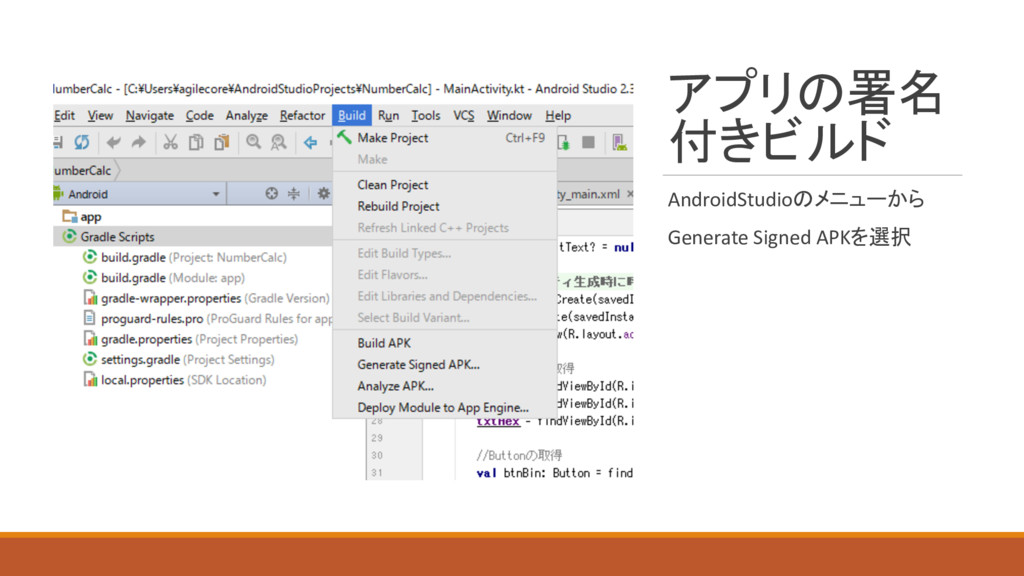The width and height of the screenshot is (1024, 576).
Task: Click the btnBin code line
Action: [x=554, y=473]
